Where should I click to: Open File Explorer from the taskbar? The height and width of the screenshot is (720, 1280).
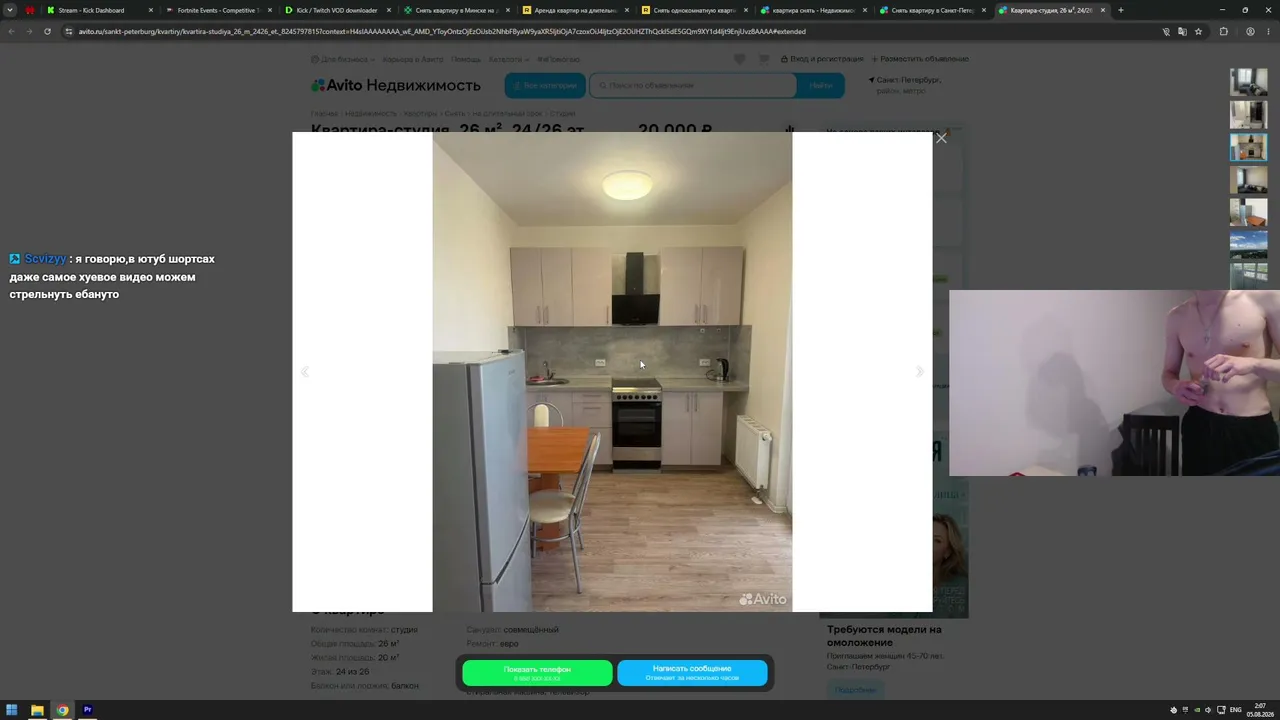coord(37,710)
